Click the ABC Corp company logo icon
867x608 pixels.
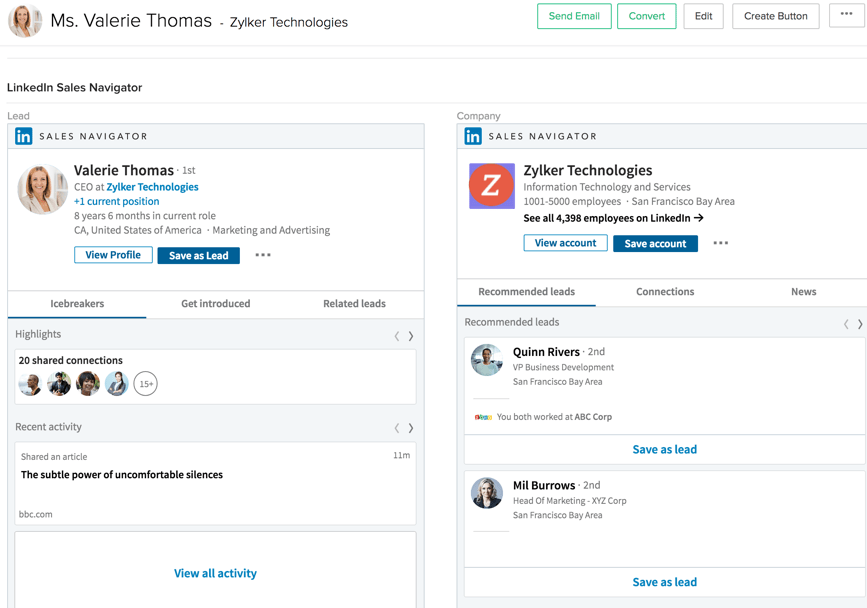483,417
